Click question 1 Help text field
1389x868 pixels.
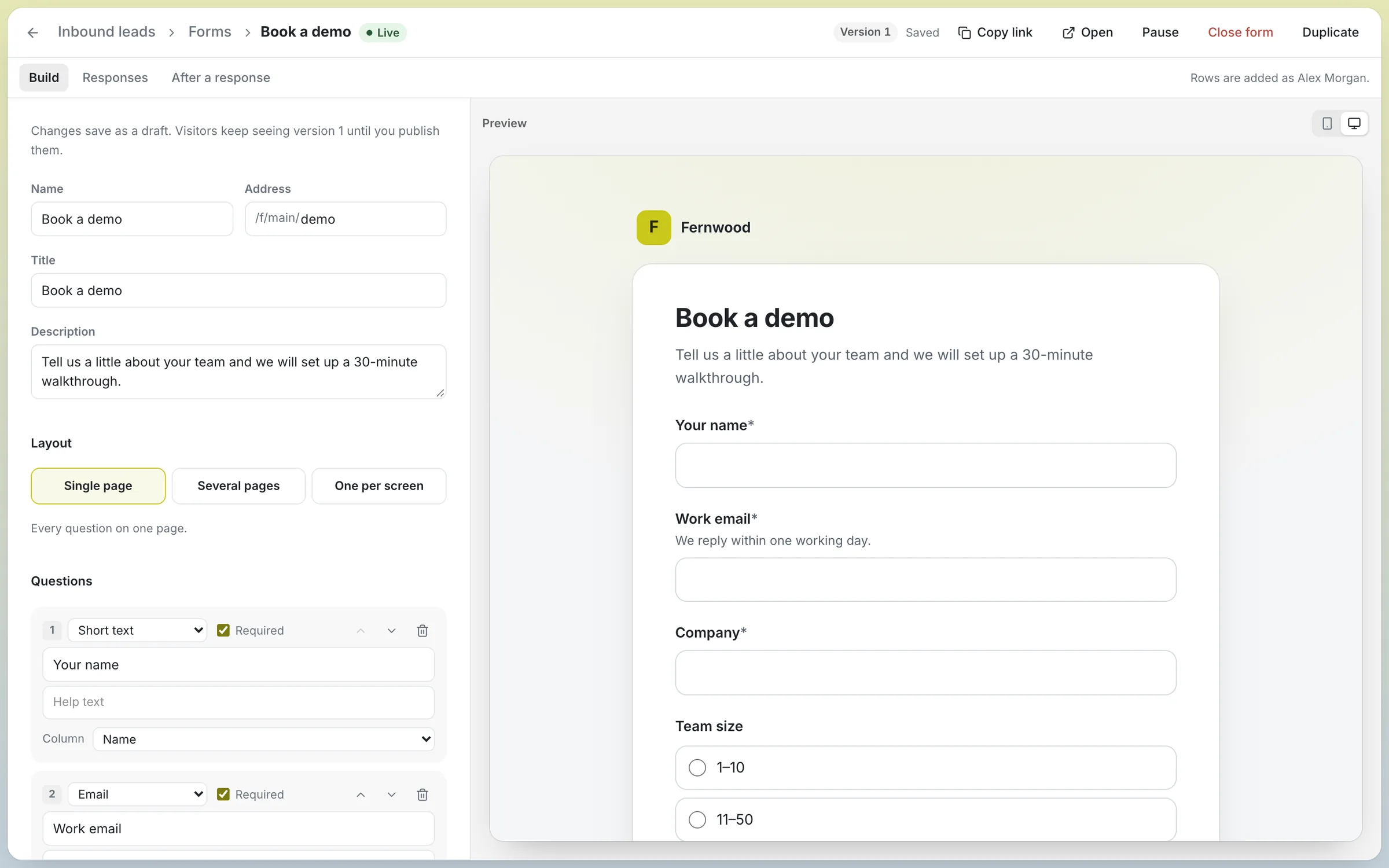(x=238, y=702)
